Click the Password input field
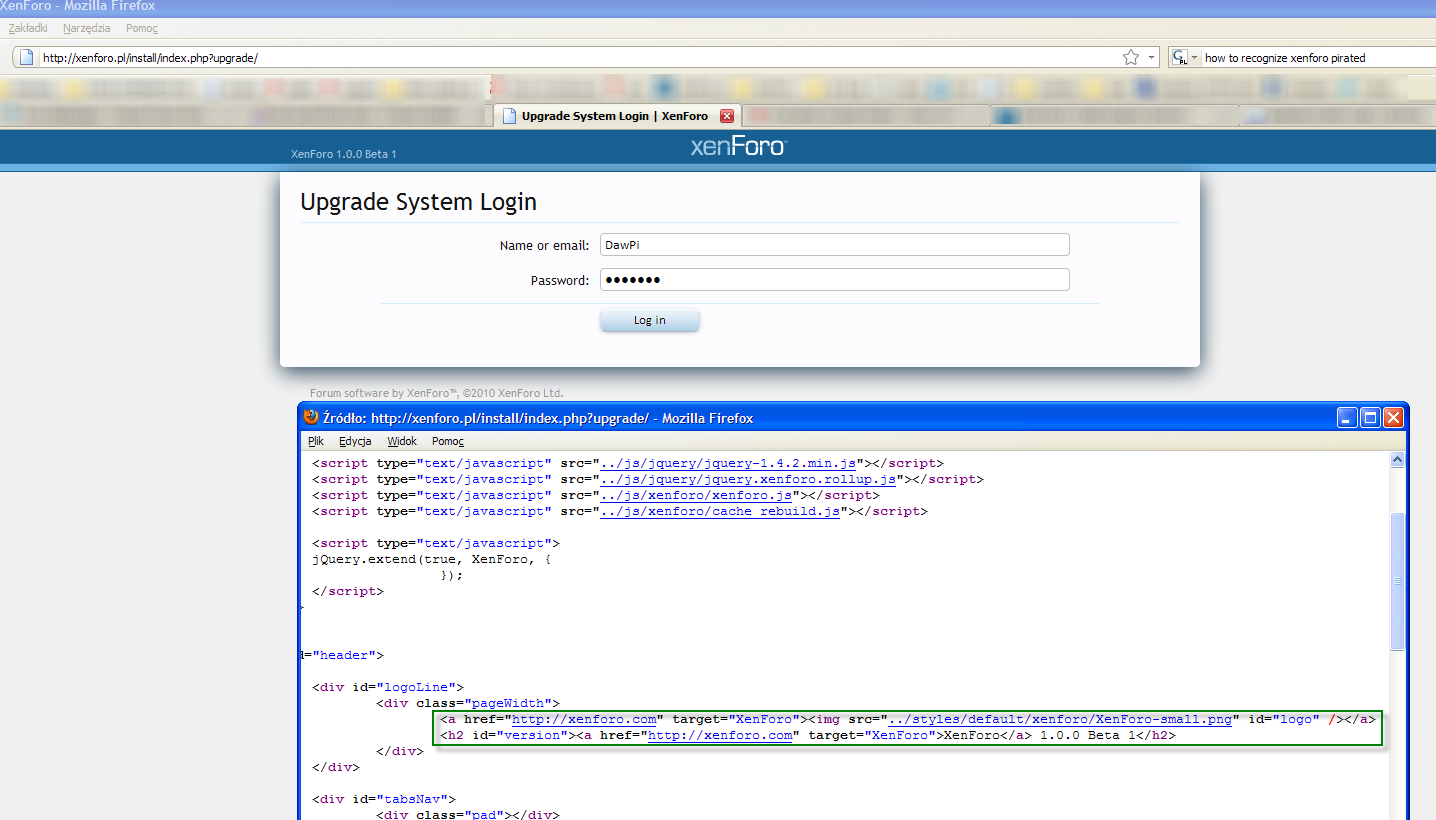The image size is (1436, 820). [x=834, y=280]
